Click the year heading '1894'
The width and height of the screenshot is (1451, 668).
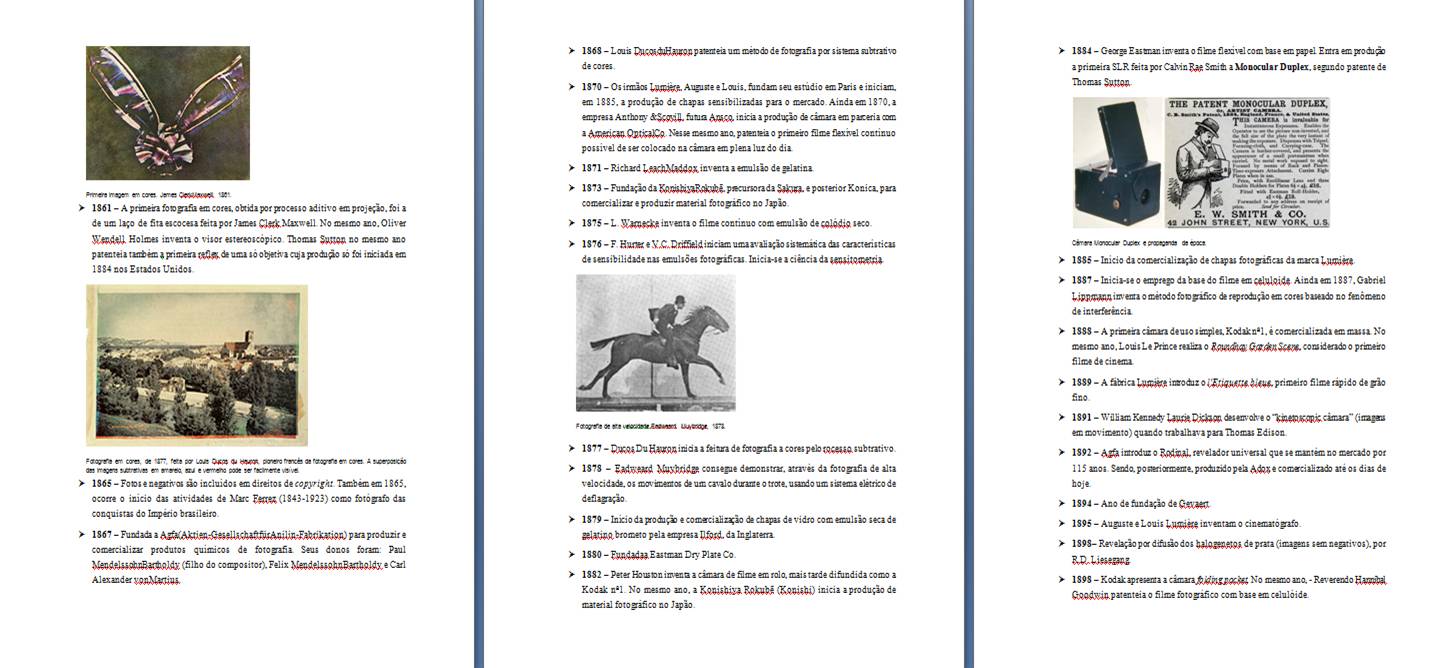point(1082,503)
